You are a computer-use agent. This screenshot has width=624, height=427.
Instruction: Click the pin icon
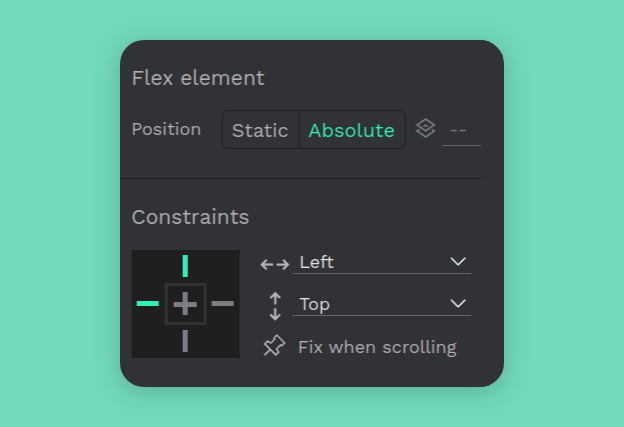tap(274, 346)
